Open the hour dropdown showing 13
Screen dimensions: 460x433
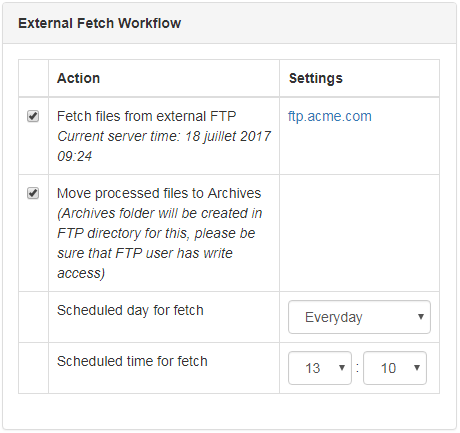tap(320, 368)
